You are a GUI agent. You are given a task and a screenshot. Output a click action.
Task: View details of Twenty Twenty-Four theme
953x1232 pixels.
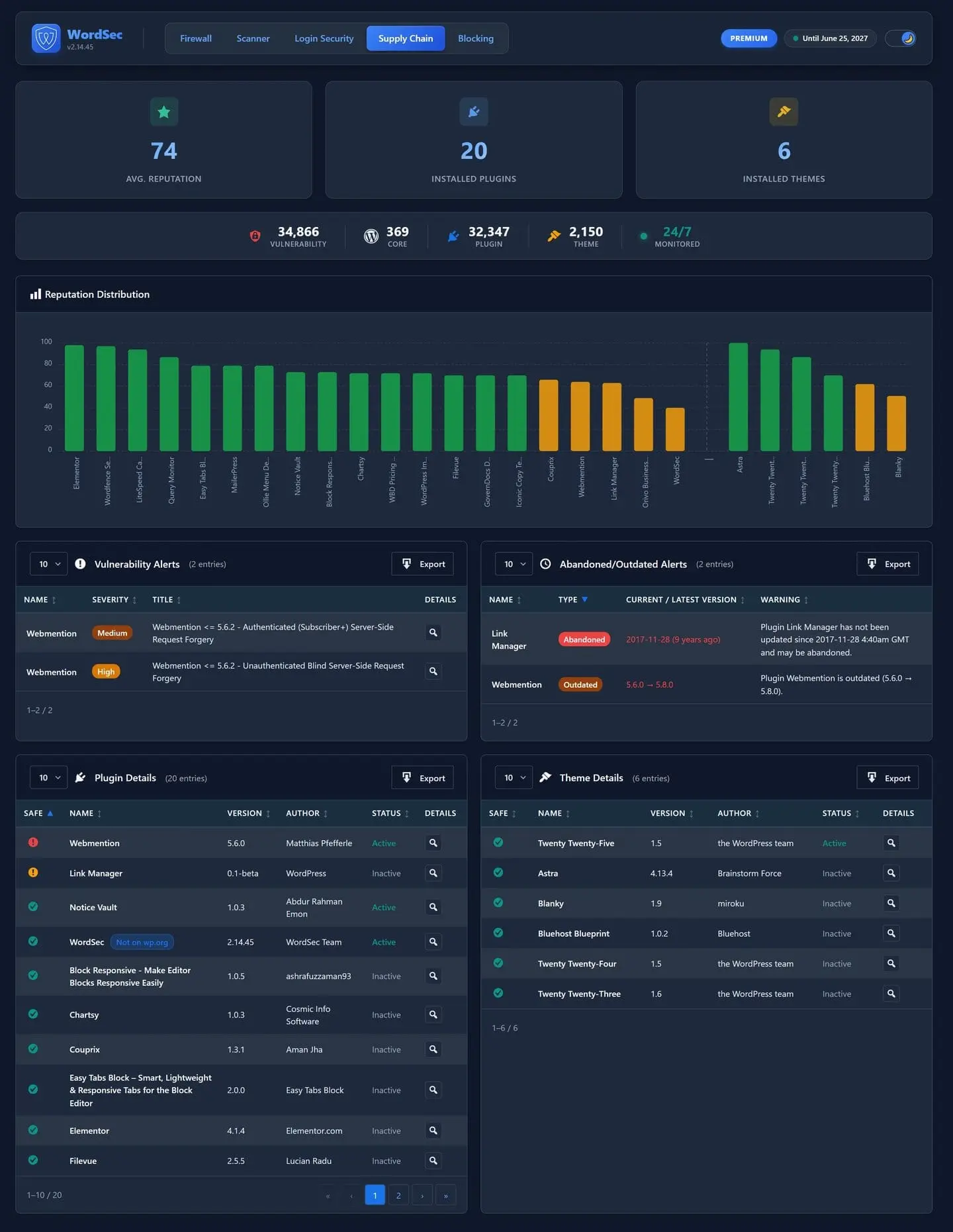click(x=891, y=963)
